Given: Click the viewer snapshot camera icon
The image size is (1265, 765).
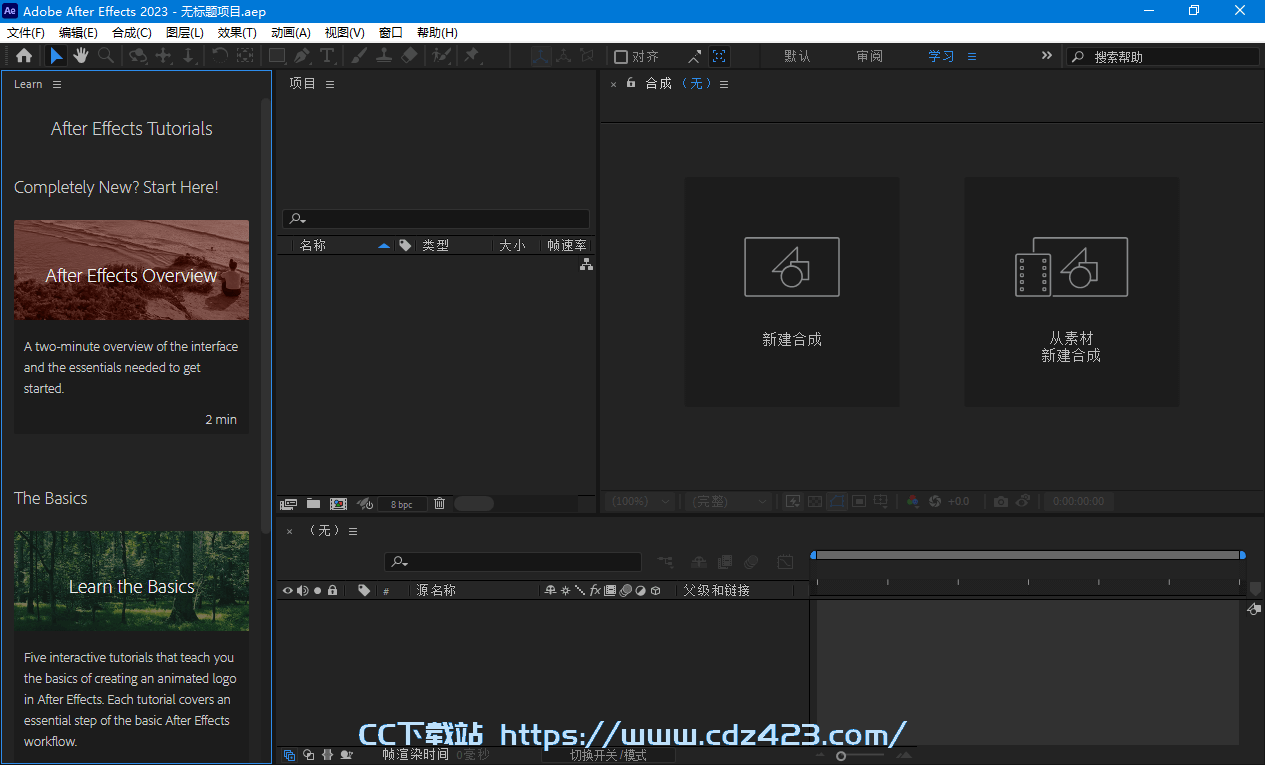Looking at the screenshot, I should [1001, 501].
